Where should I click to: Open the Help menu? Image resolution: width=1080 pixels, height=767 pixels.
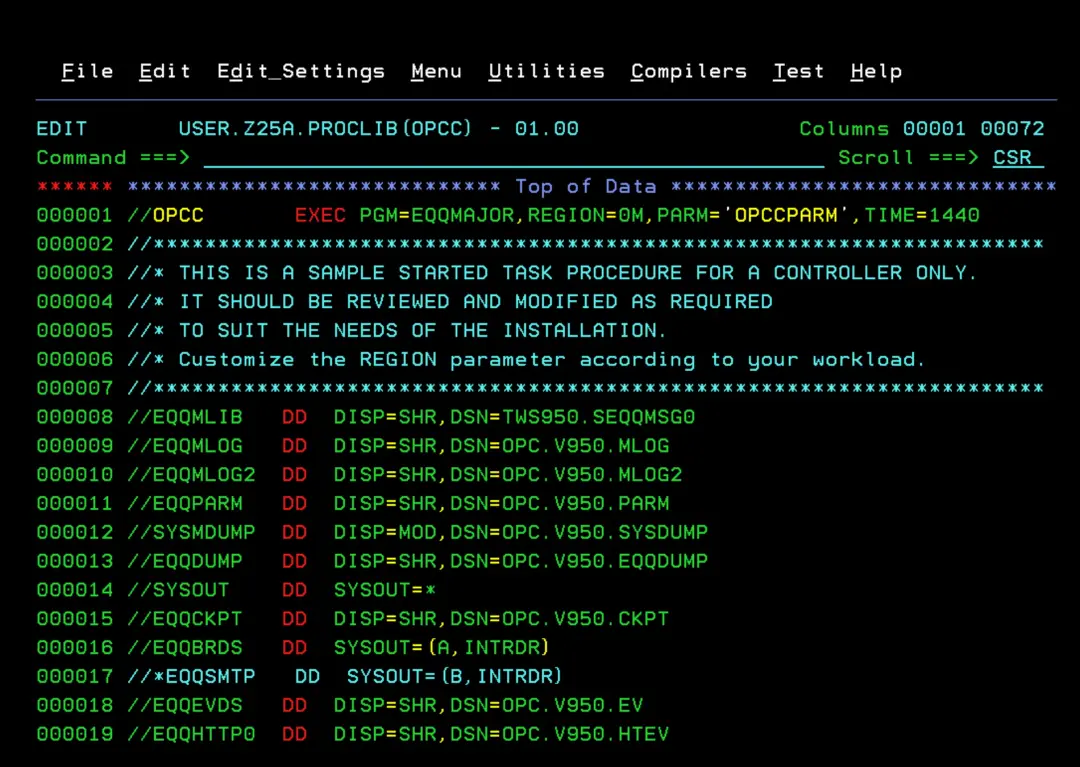(x=876, y=72)
